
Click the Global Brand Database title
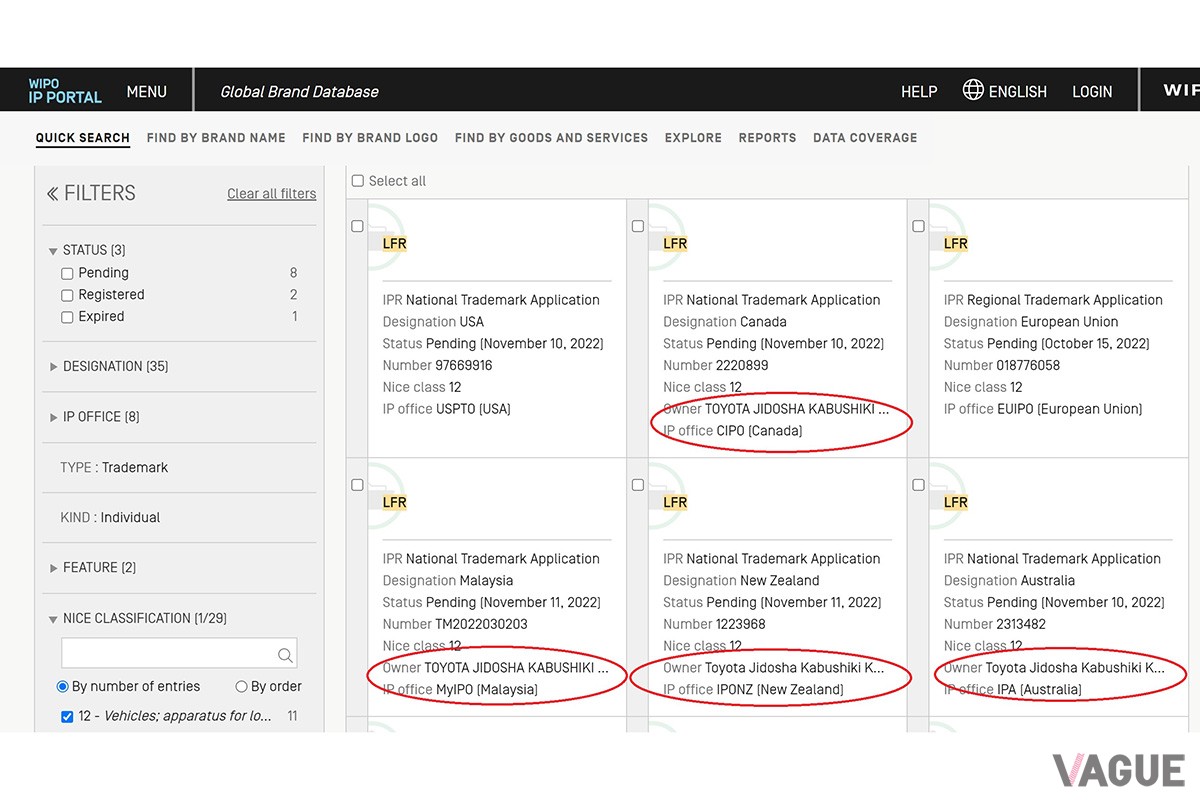pos(299,91)
